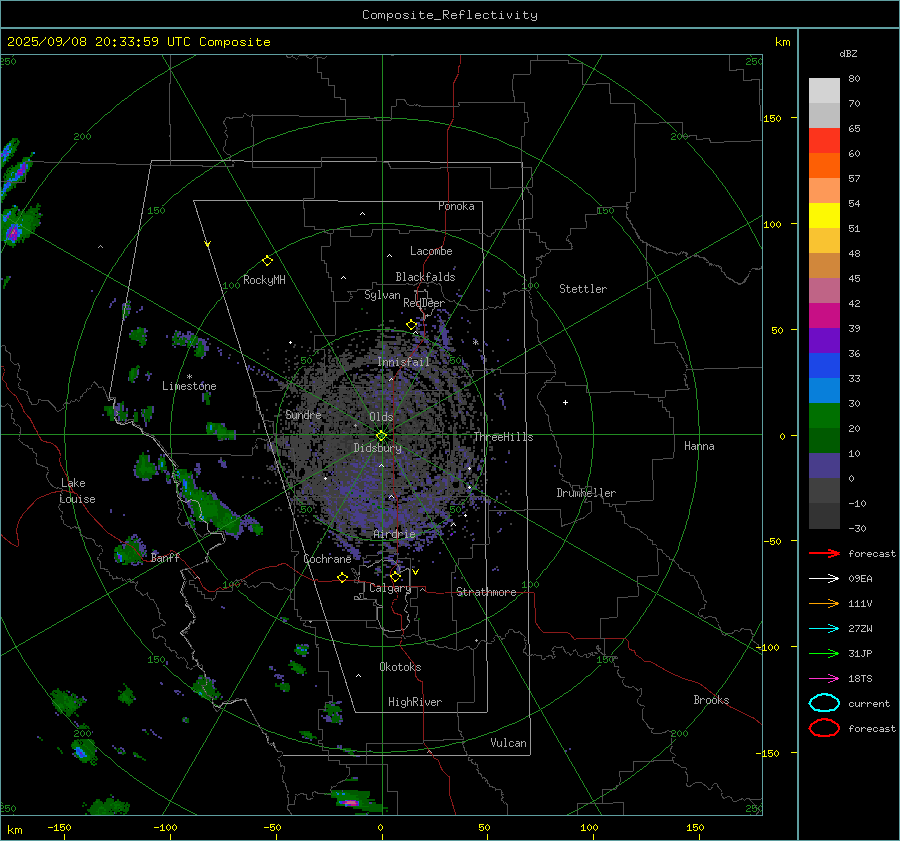Click the yellow diamond at the radar center
Screen dimensions: 900x841
pyautogui.click(x=381, y=436)
